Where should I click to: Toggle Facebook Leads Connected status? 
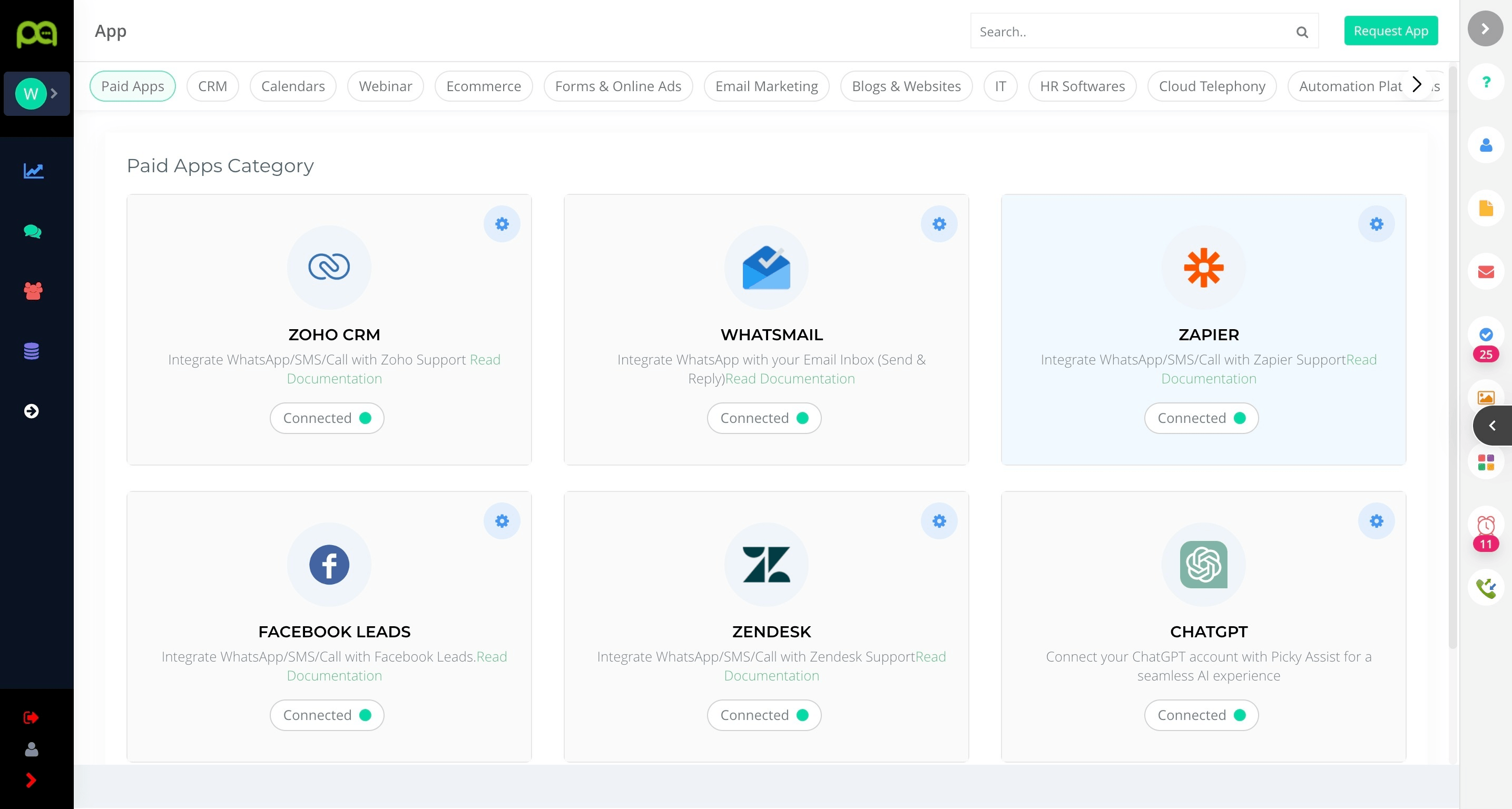click(327, 715)
